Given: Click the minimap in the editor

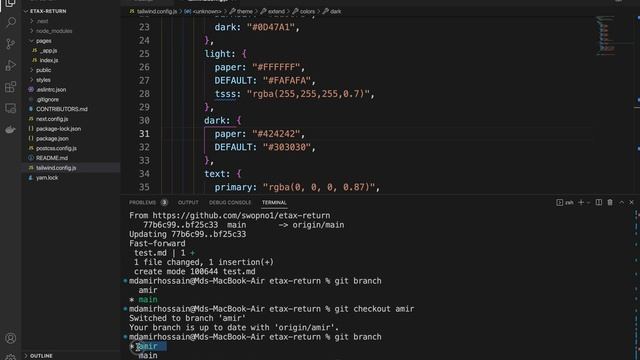Looking at the screenshot, I should [x=607, y=35].
